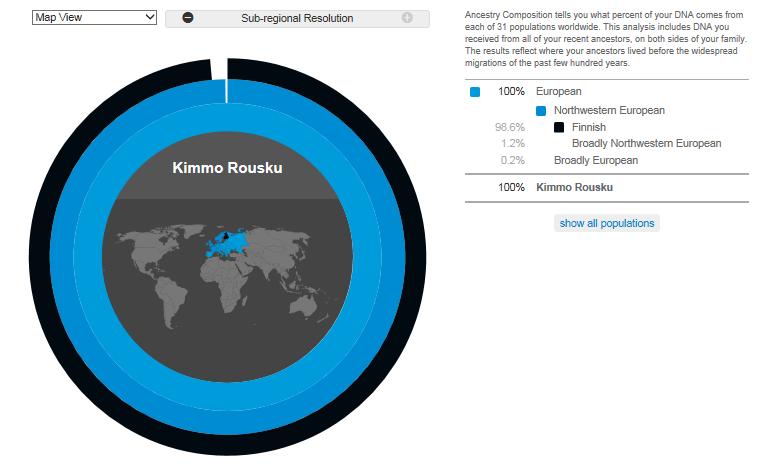Click the Finnish black color swatch
The height and width of the screenshot is (464, 764).
pyautogui.click(x=559, y=127)
